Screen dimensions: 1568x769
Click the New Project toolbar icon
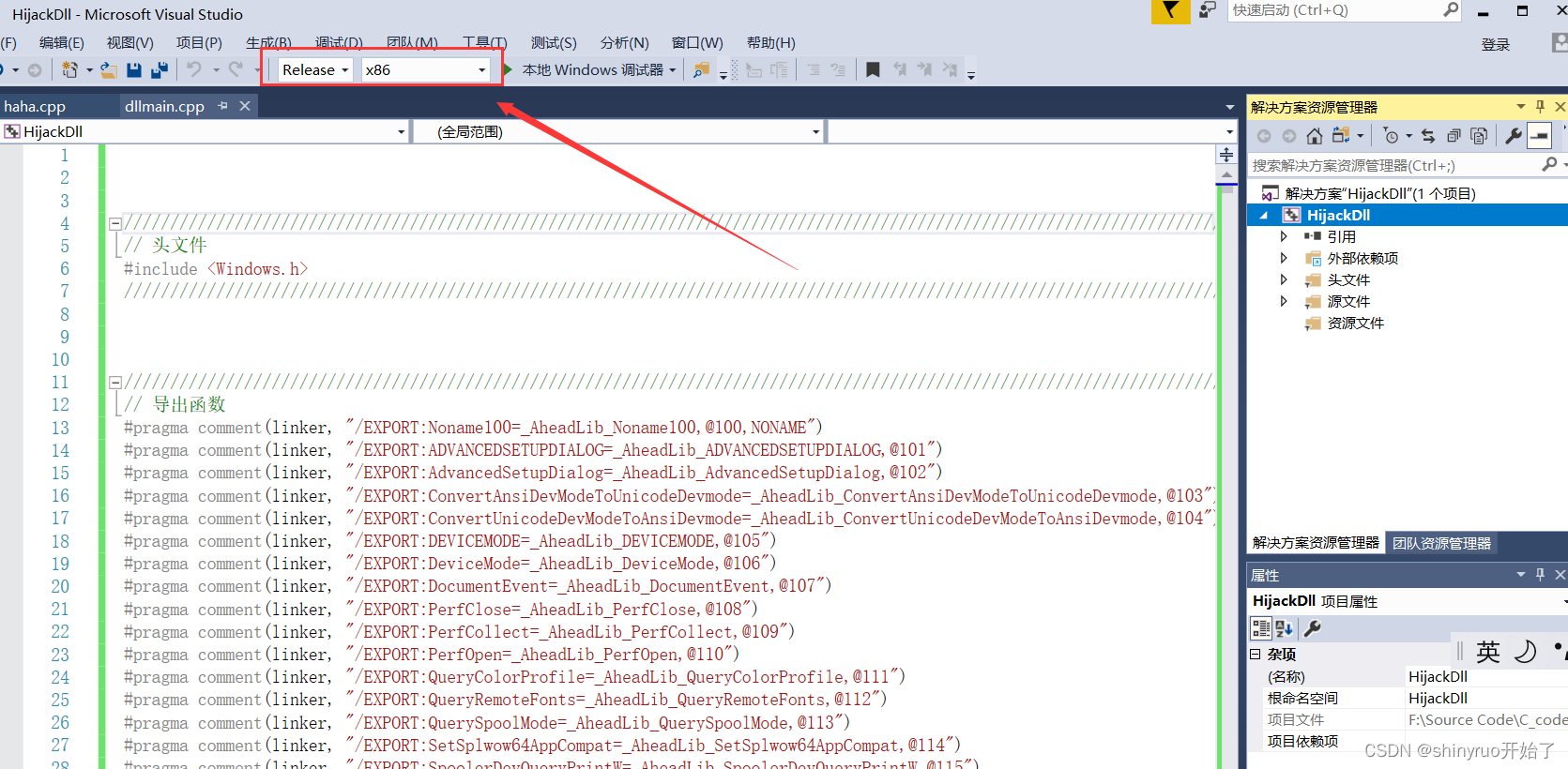[x=69, y=69]
